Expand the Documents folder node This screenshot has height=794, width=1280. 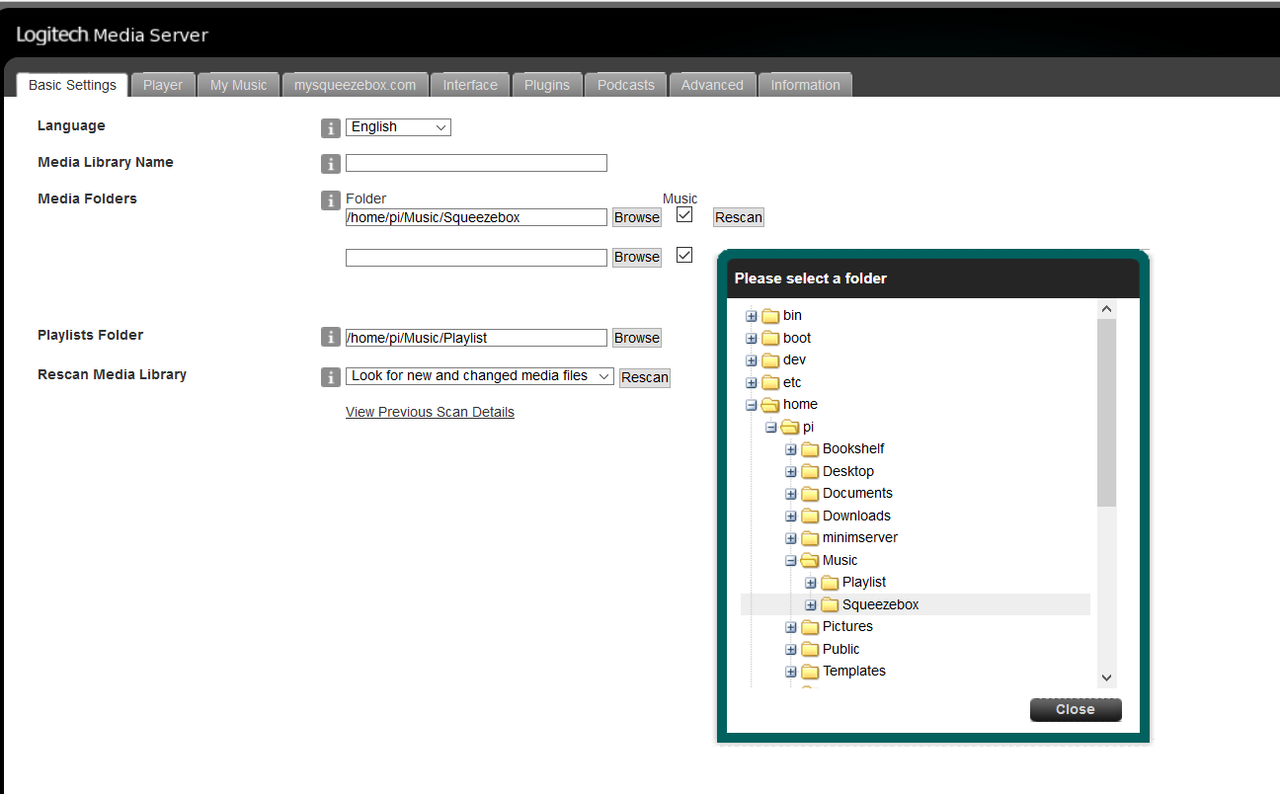coord(791,494)
